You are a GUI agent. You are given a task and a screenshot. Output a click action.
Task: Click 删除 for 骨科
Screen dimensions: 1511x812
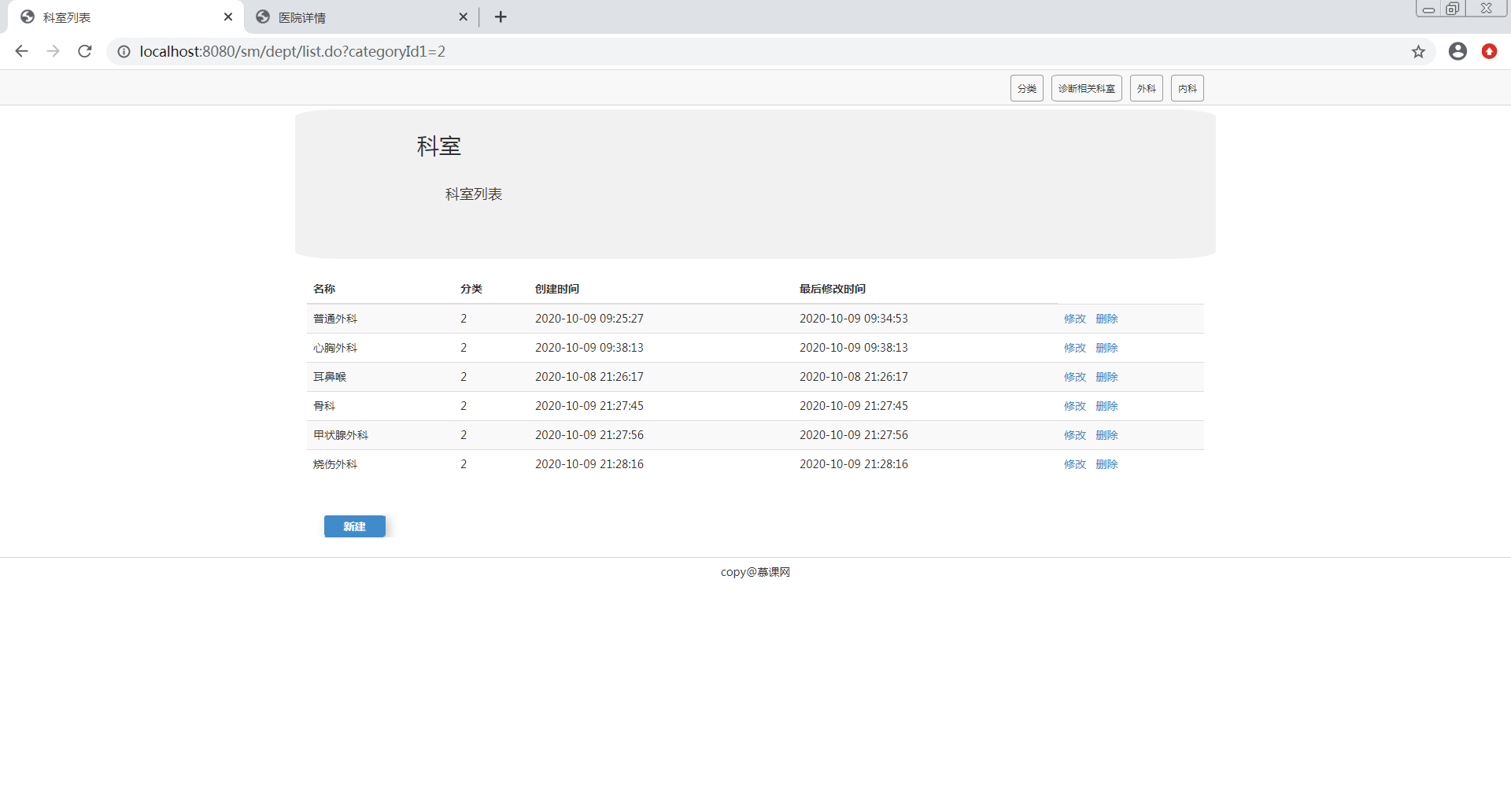pos(1106,406)
